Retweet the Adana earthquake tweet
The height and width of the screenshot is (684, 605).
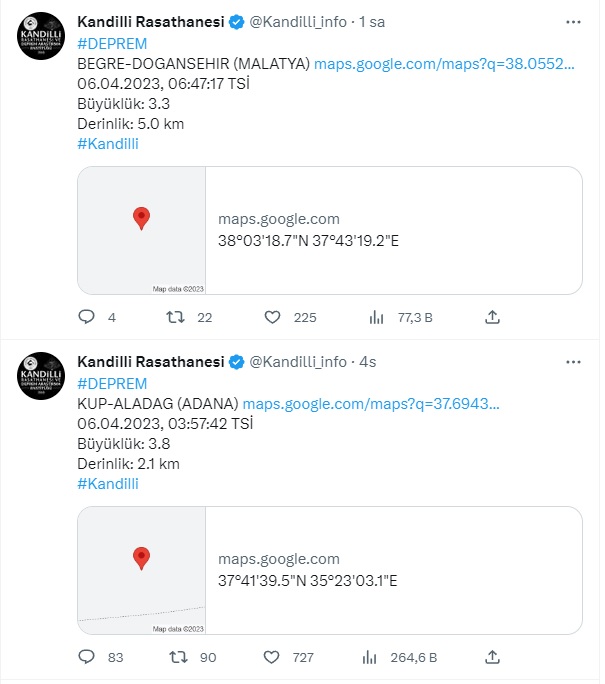[174, 657]
